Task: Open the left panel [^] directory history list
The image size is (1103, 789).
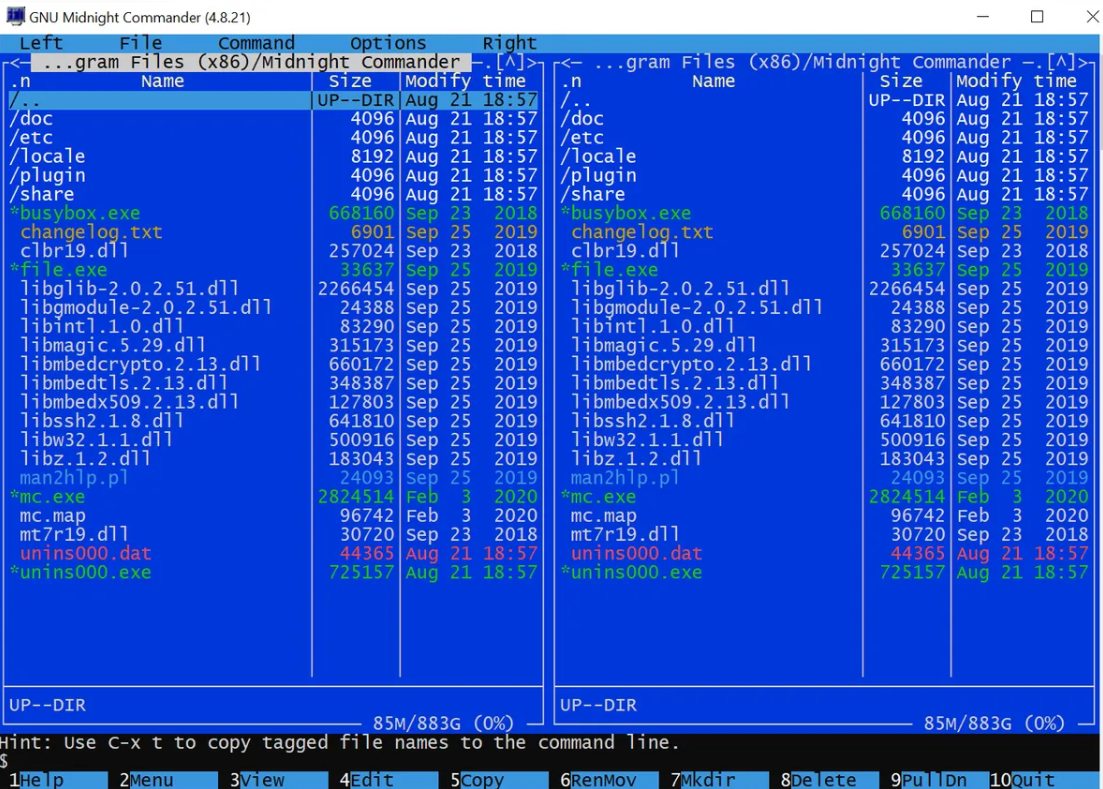Action: click(x=509, y=63)
